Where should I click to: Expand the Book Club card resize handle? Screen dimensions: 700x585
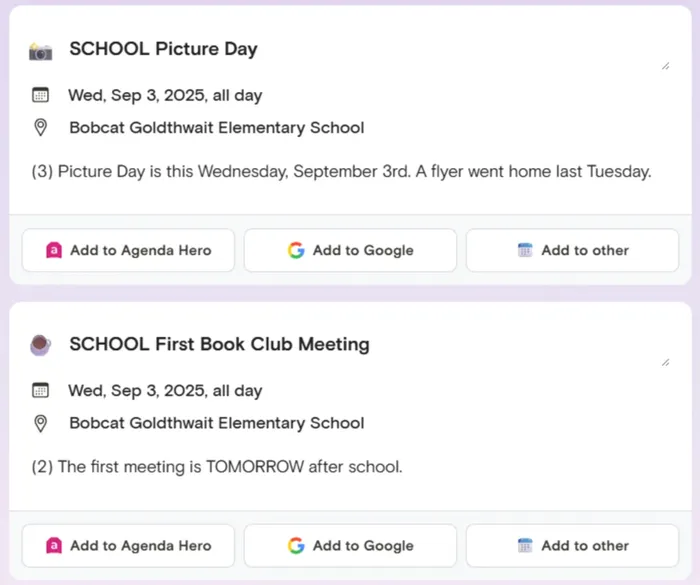[665, 362]
